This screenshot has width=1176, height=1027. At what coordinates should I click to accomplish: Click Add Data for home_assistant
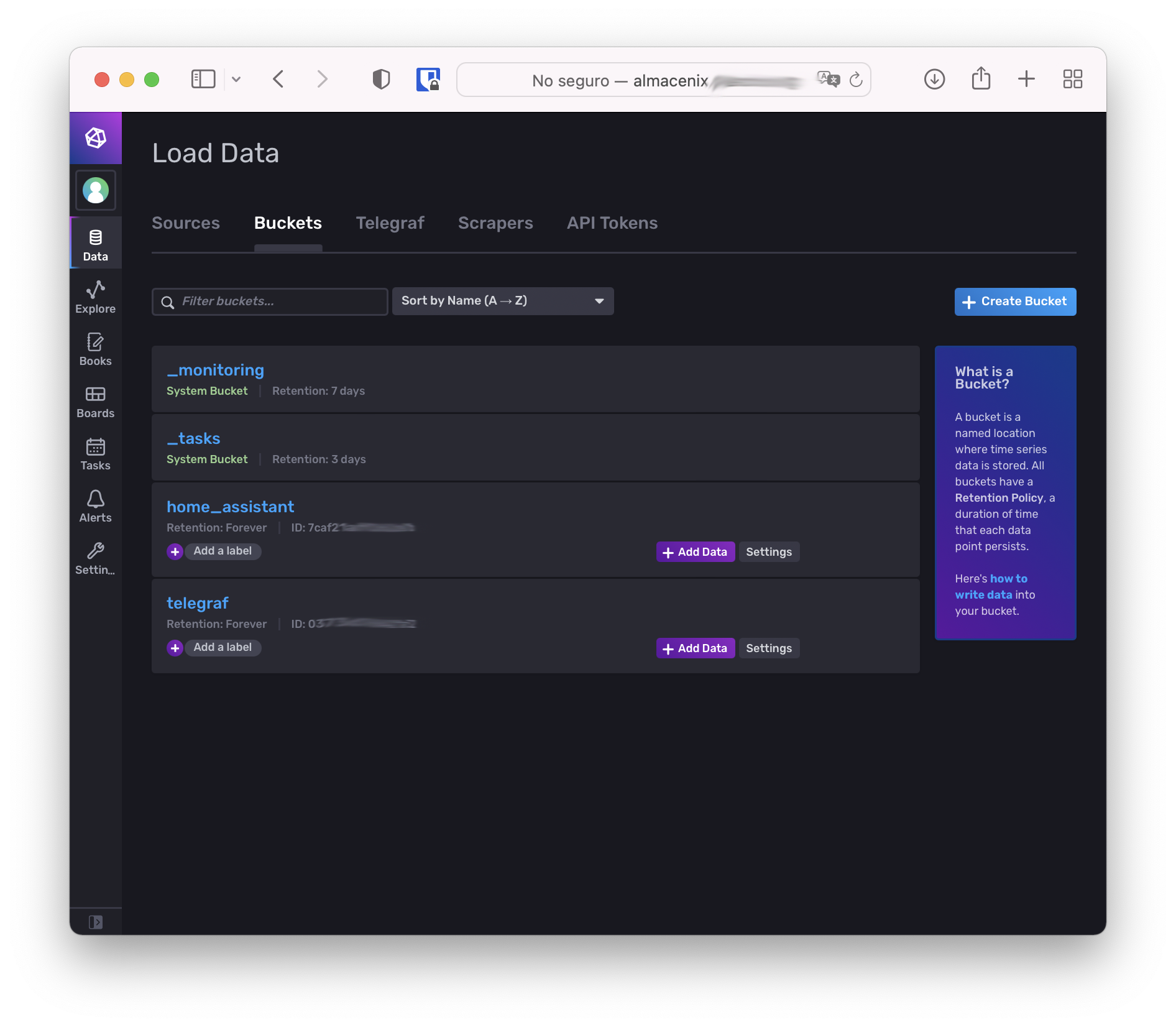pyautogui.click(x=696, y=552)
